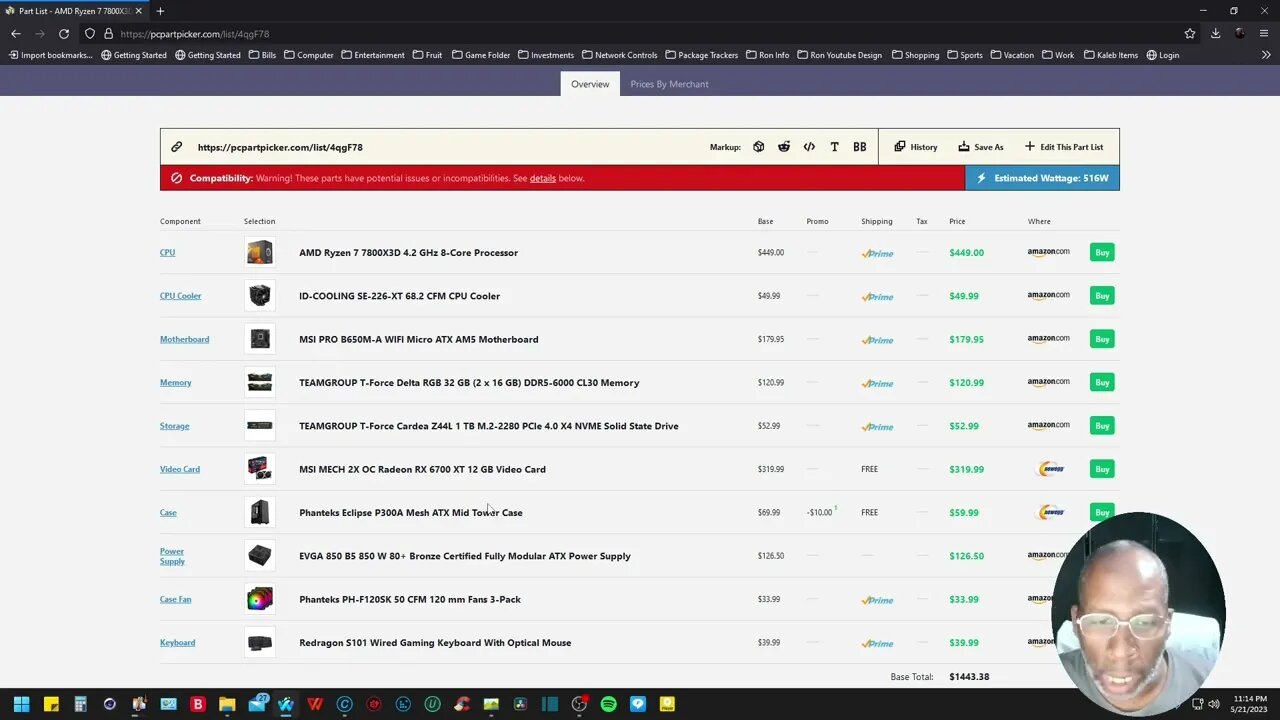Viewport: 1280px width, 720px height.
Task: Open the part list History
Action: 916,147
